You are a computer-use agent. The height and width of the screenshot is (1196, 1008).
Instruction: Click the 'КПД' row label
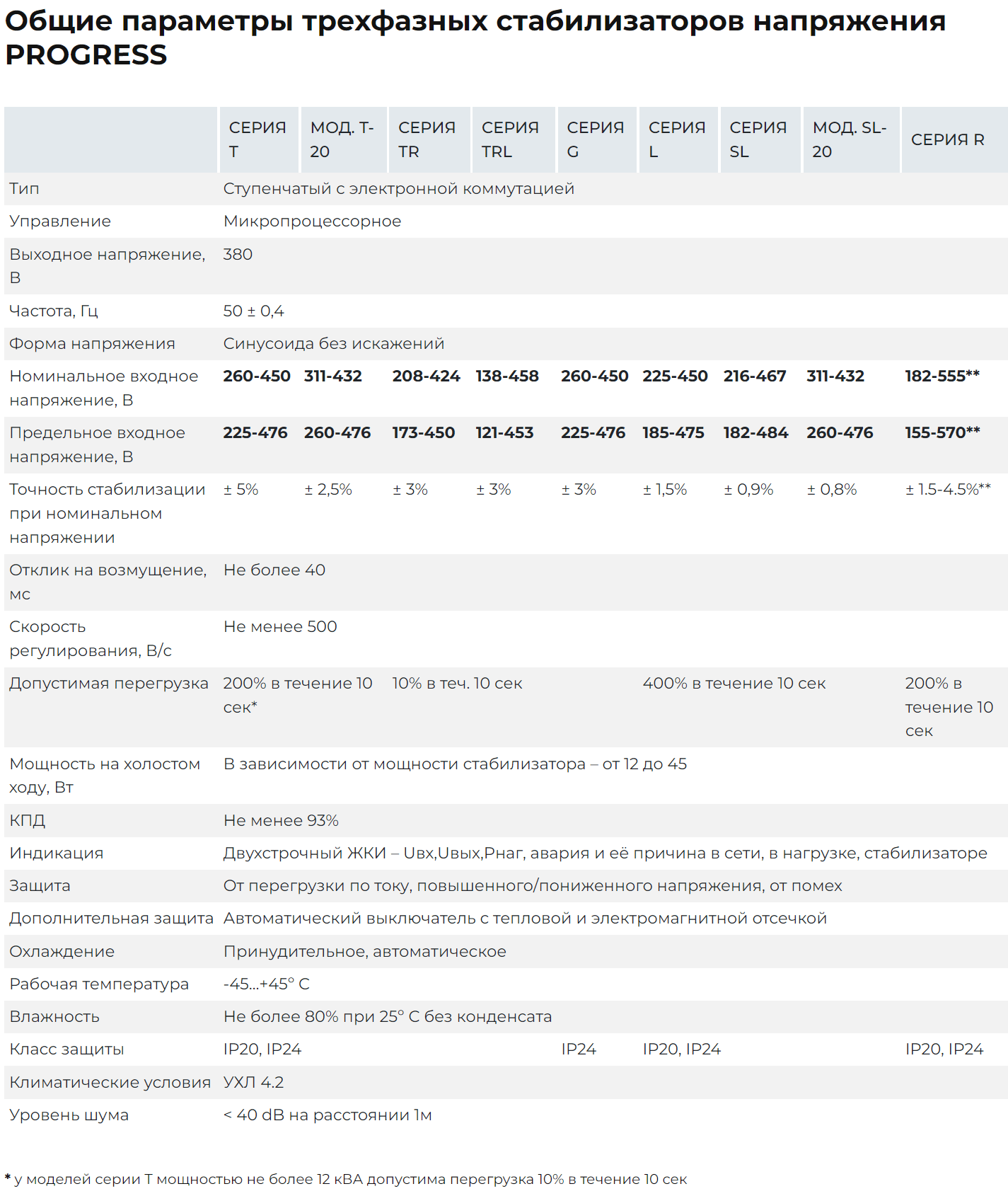tap(28, 821)
